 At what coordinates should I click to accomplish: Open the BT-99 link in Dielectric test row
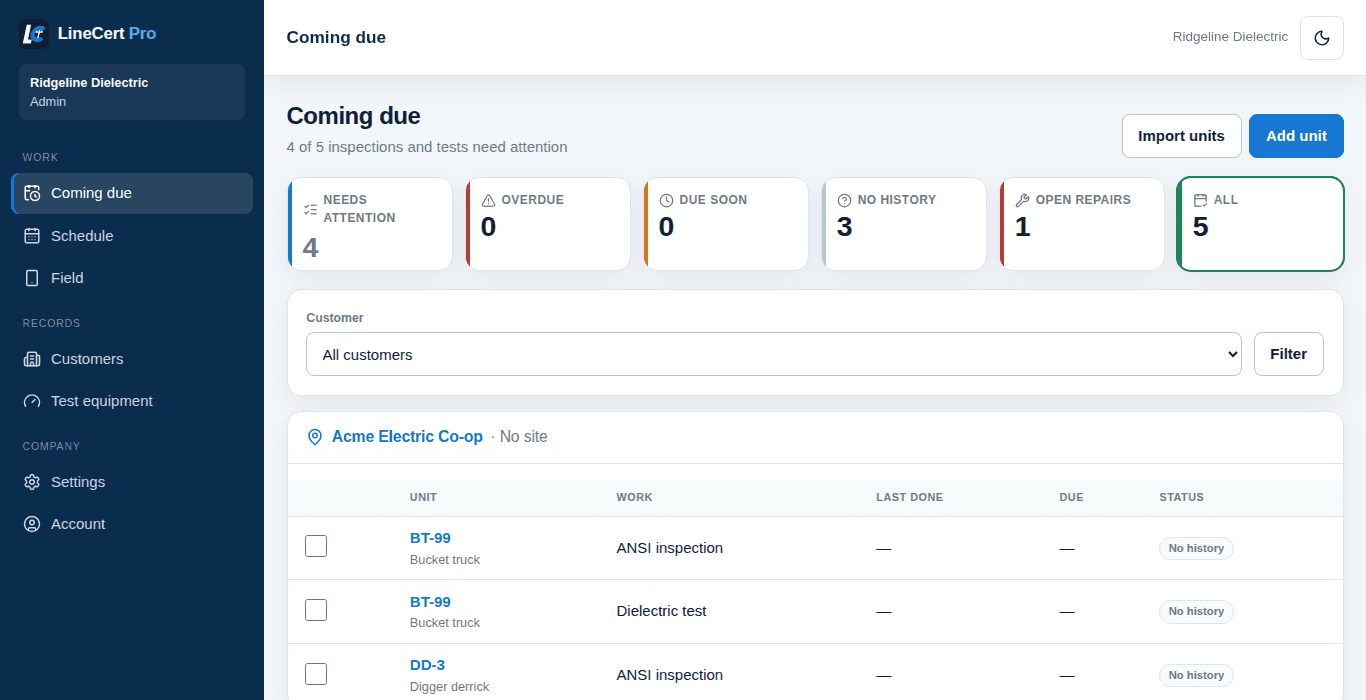430,602
